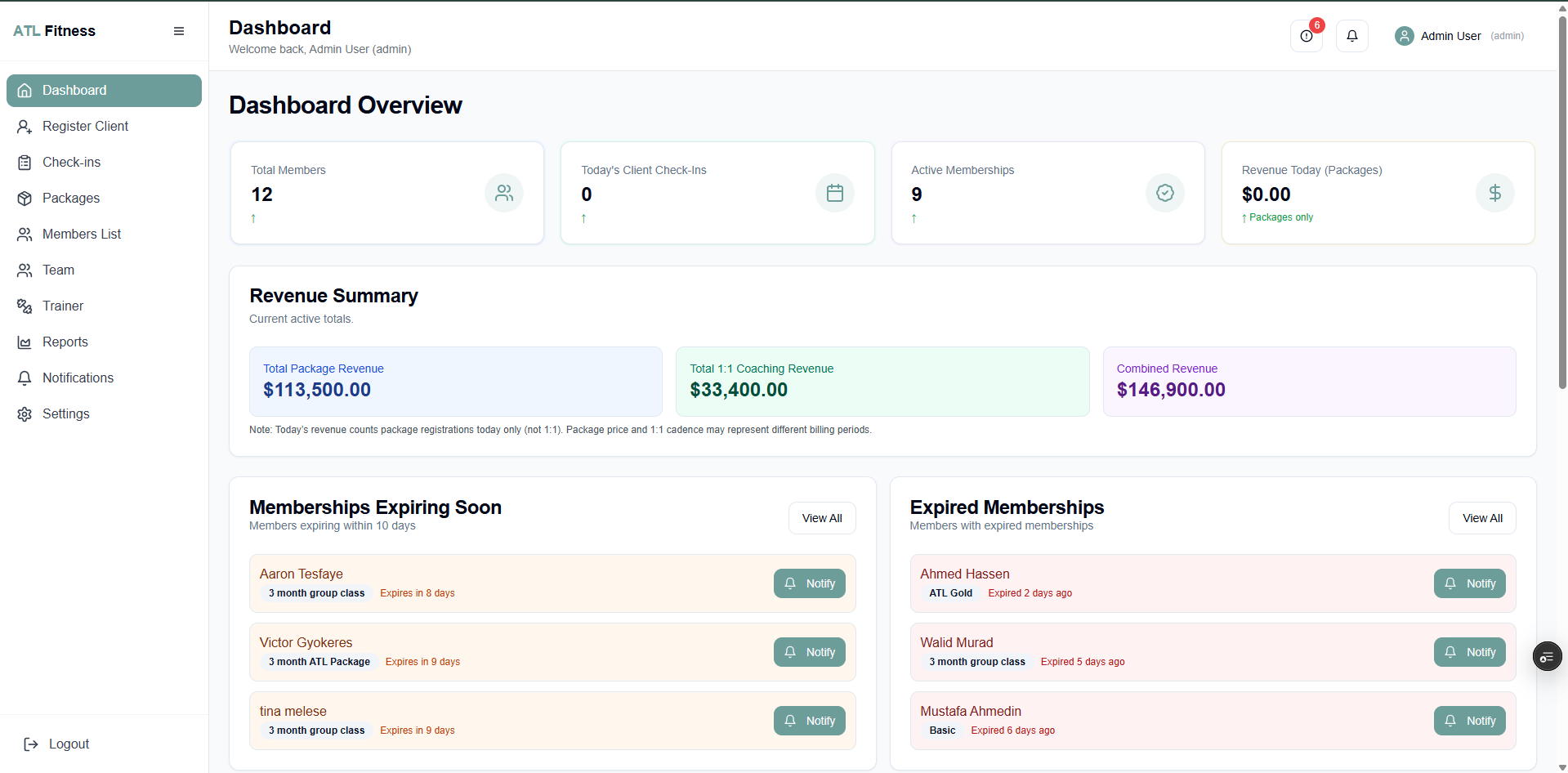Open the floating round widget at right edge
The height and width of the screenshot is (773, 1568).
pos(1547,656)
